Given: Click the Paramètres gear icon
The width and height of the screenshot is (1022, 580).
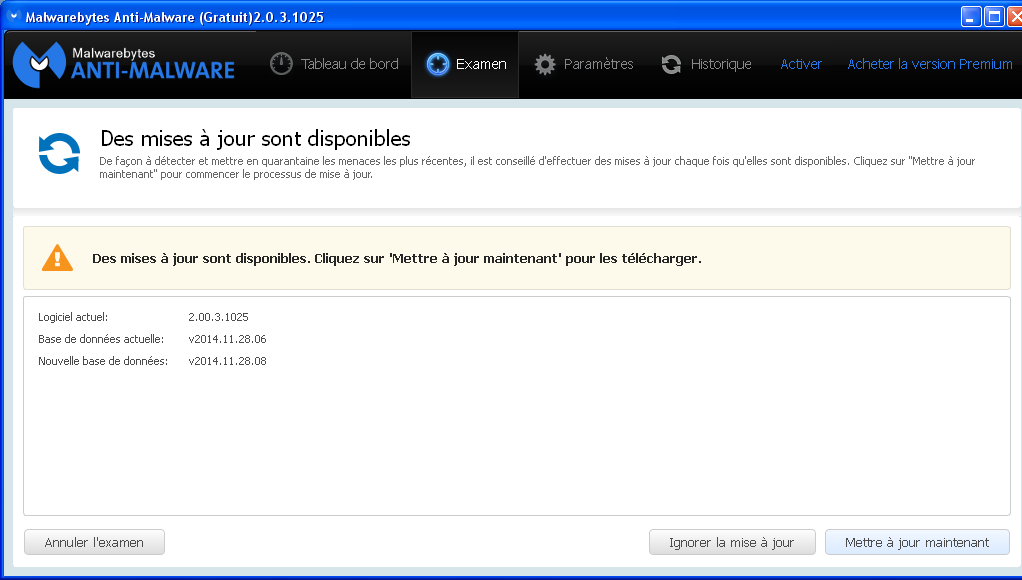Looking at the screenshot, I should pyautogui.click(x=545, y=64).
